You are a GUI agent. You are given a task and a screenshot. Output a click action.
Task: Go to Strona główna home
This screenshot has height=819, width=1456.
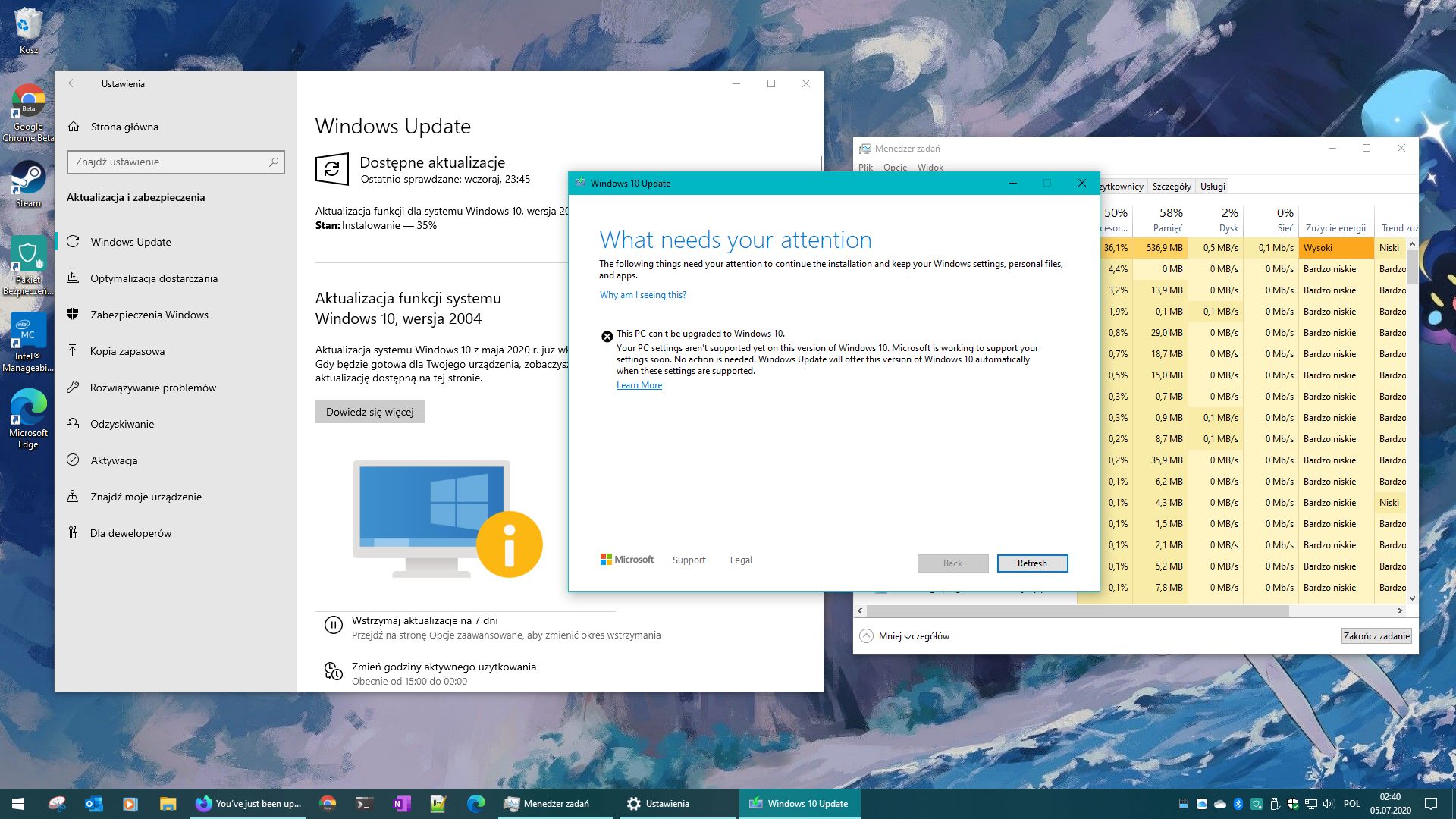point(124,127)
